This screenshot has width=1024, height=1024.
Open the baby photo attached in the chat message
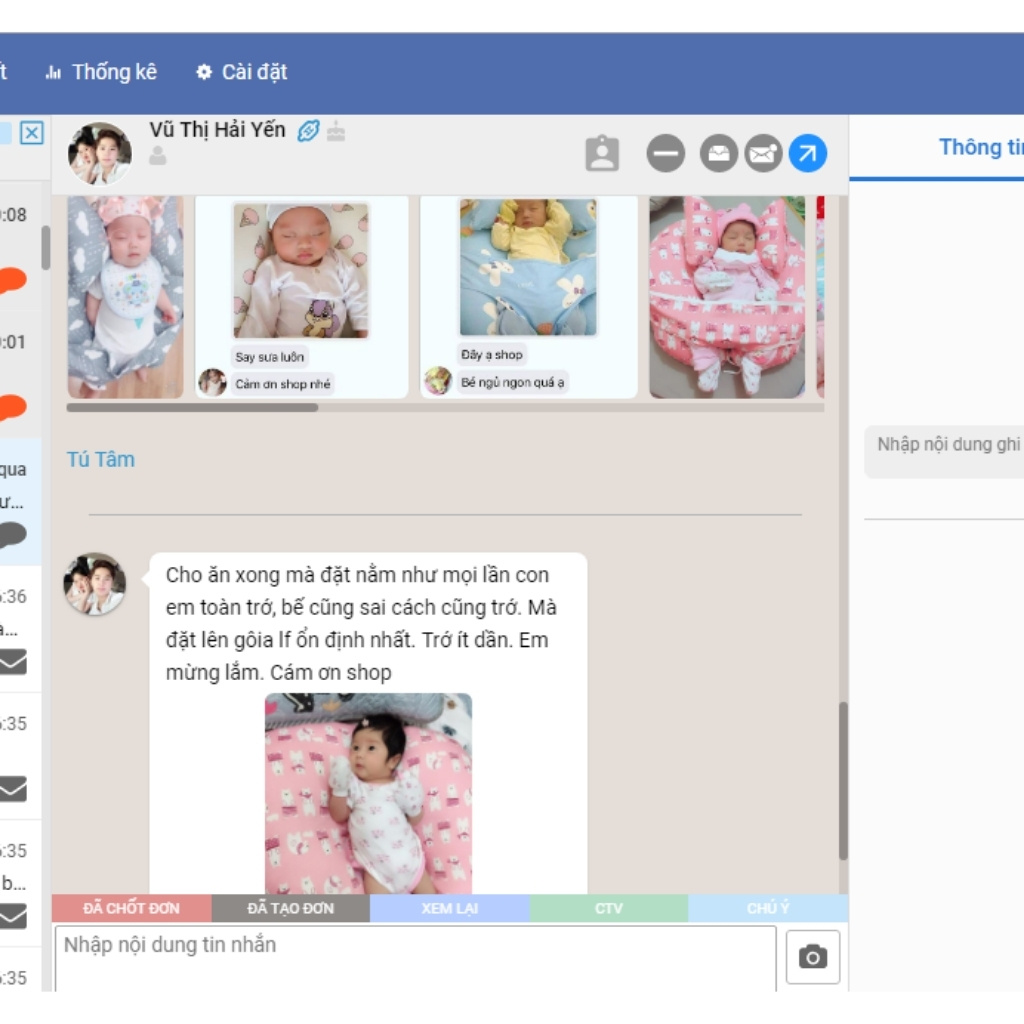tap(368, 793)
